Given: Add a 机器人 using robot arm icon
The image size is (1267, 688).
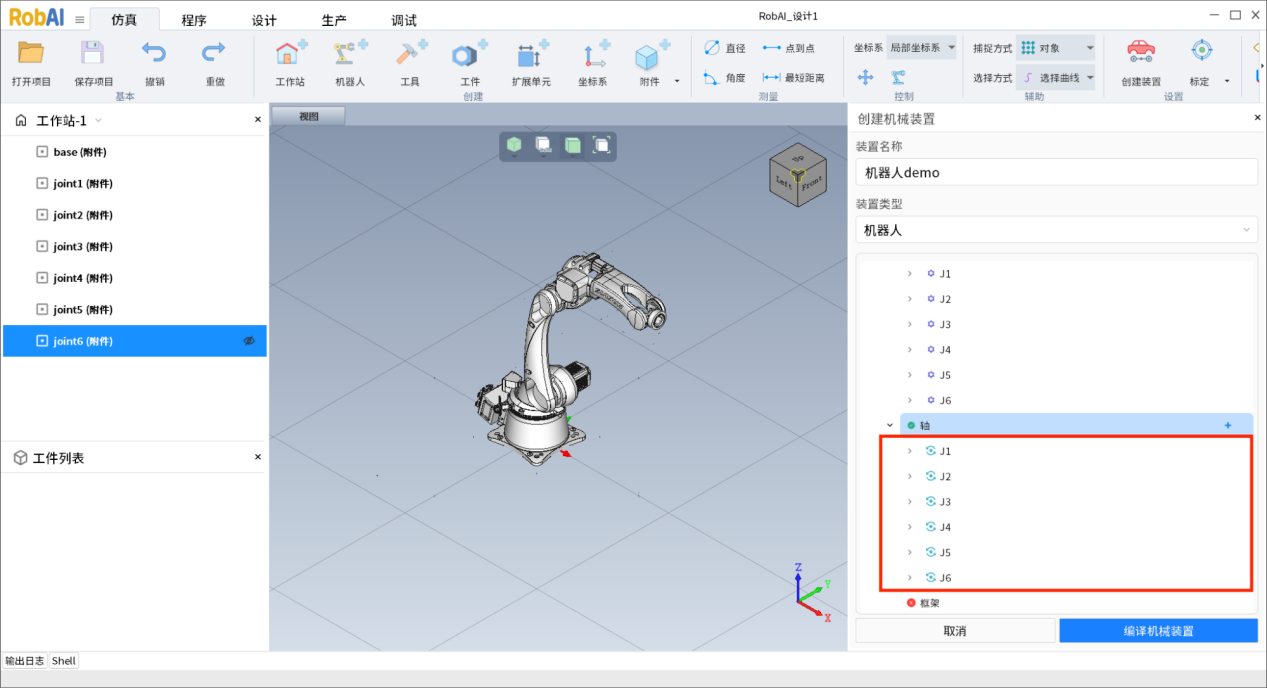Looking at the screenshot, I should pyautogui.click(x=350, y=53).
